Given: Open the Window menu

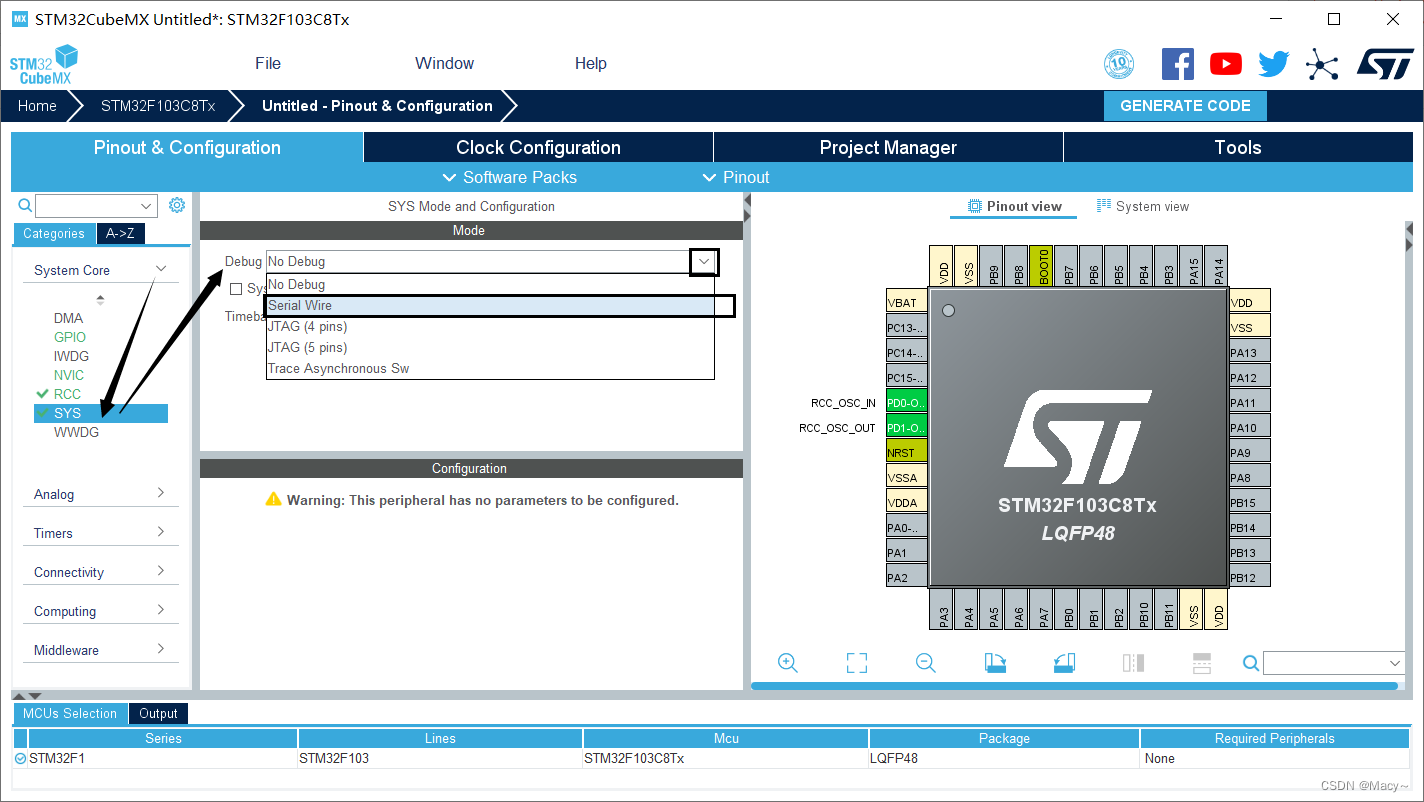Looking at the screenshot, I should coord(444,63).
